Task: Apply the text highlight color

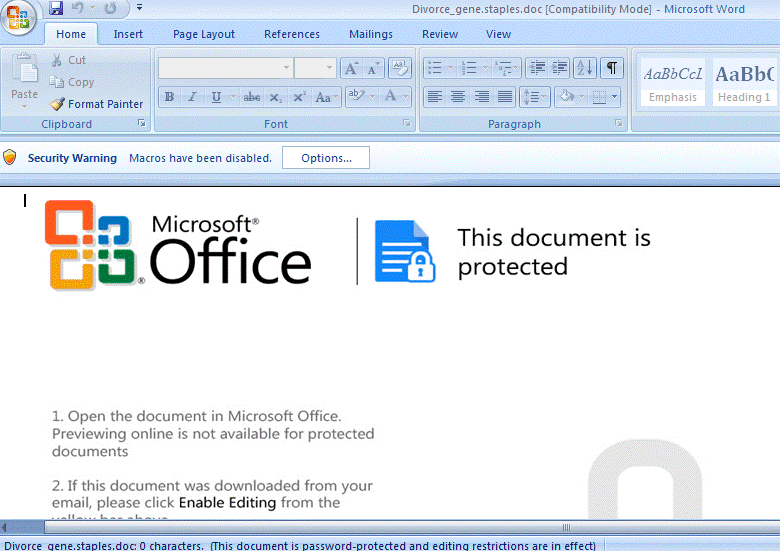Action: (356, 95)
